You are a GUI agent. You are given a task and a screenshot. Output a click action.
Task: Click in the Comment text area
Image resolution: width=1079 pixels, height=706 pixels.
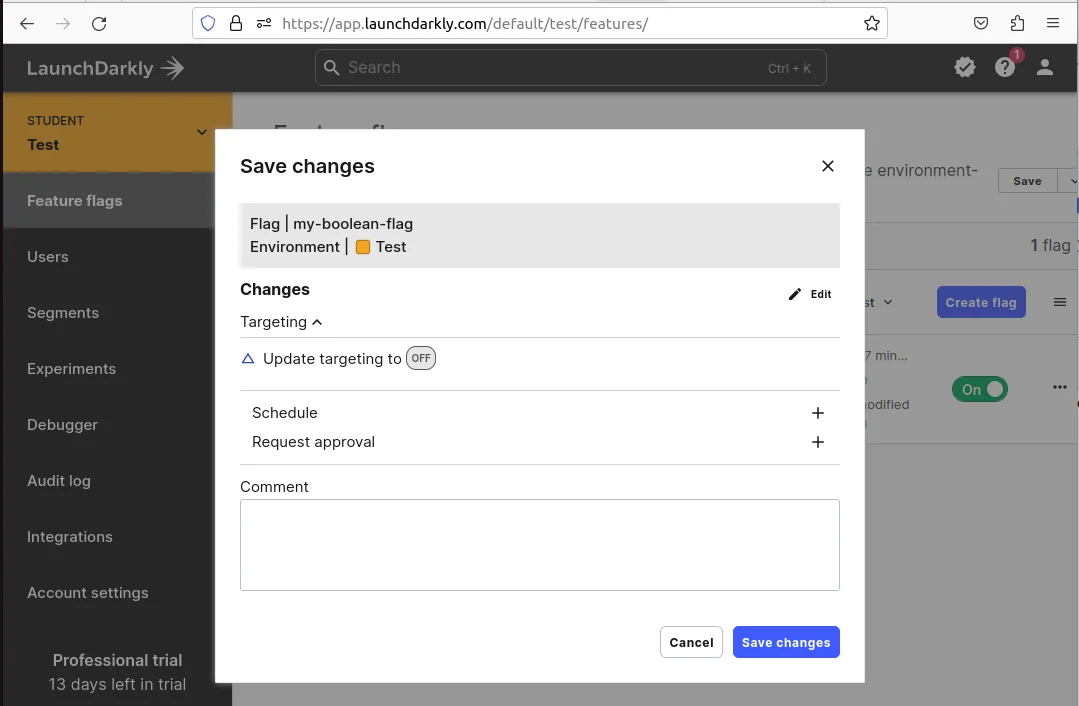tap(540, 545)
